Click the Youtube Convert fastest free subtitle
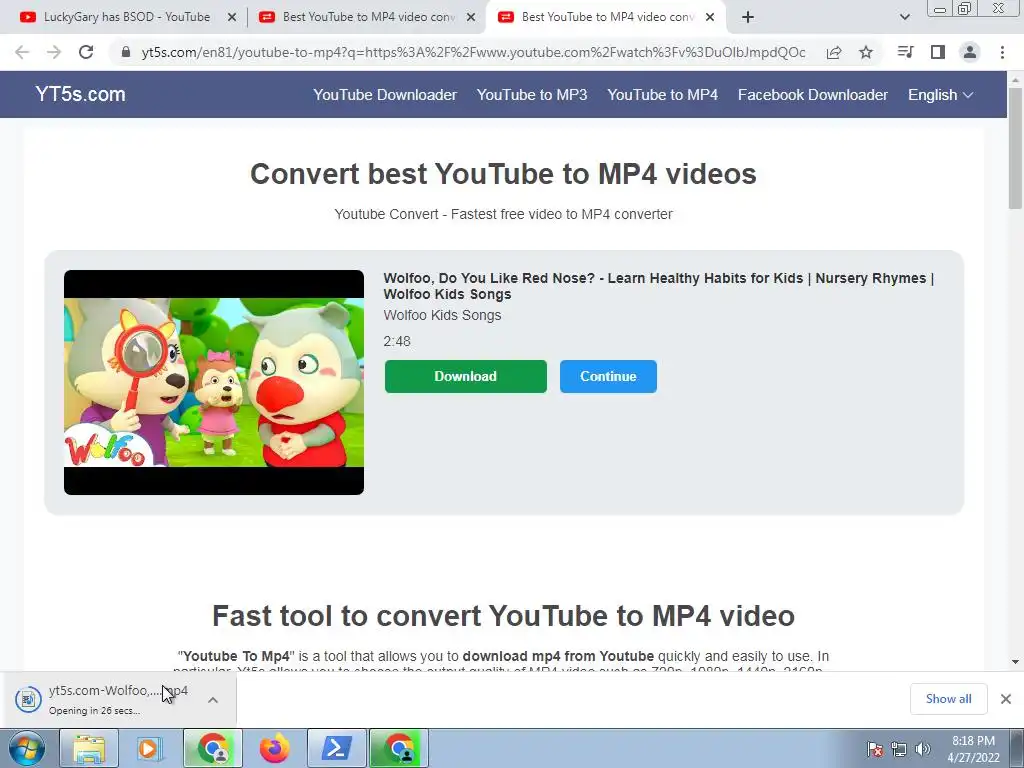 pyautogui.click(x=503, y=214)
